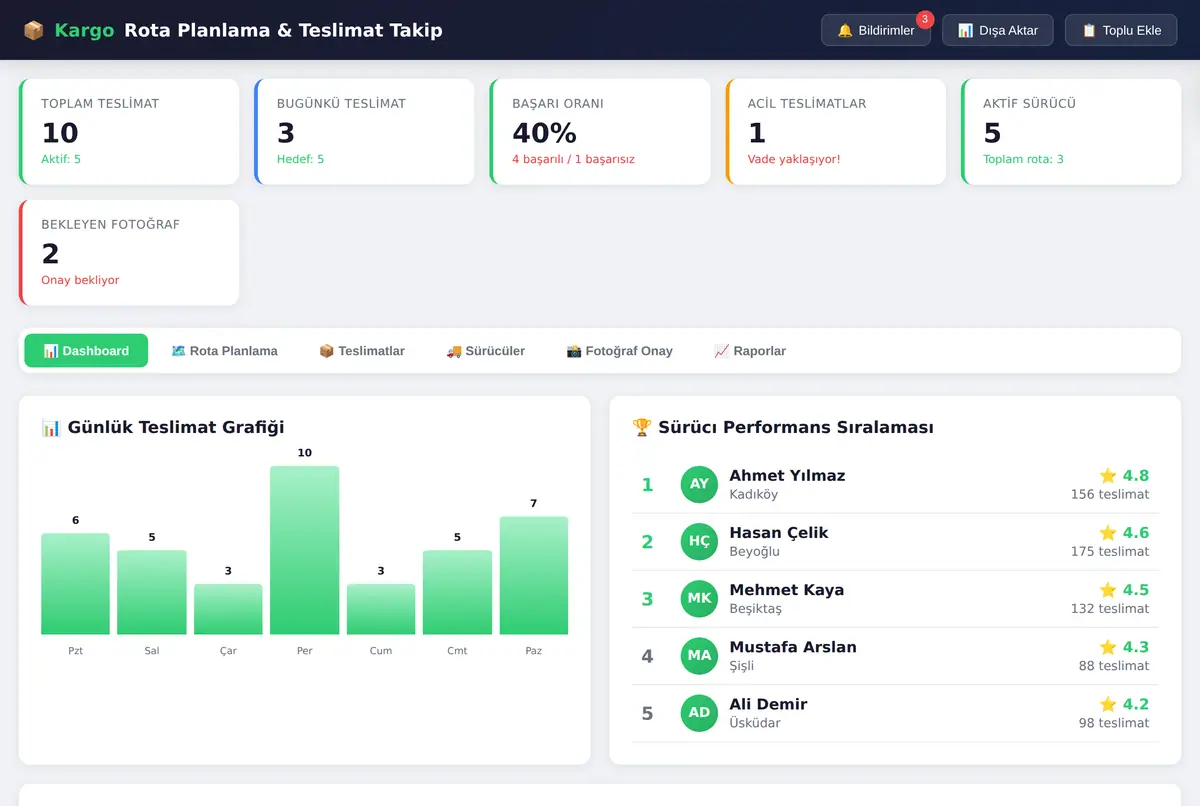Screen dimensions: 1200x806
Task: Export data with Dışa Aktar
Action: 998,30
